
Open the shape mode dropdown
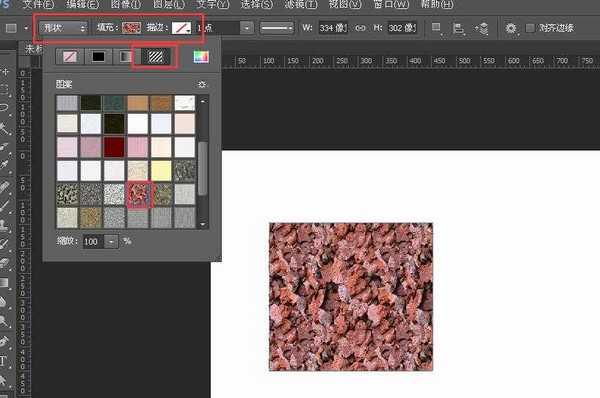[x=63, y=28]
